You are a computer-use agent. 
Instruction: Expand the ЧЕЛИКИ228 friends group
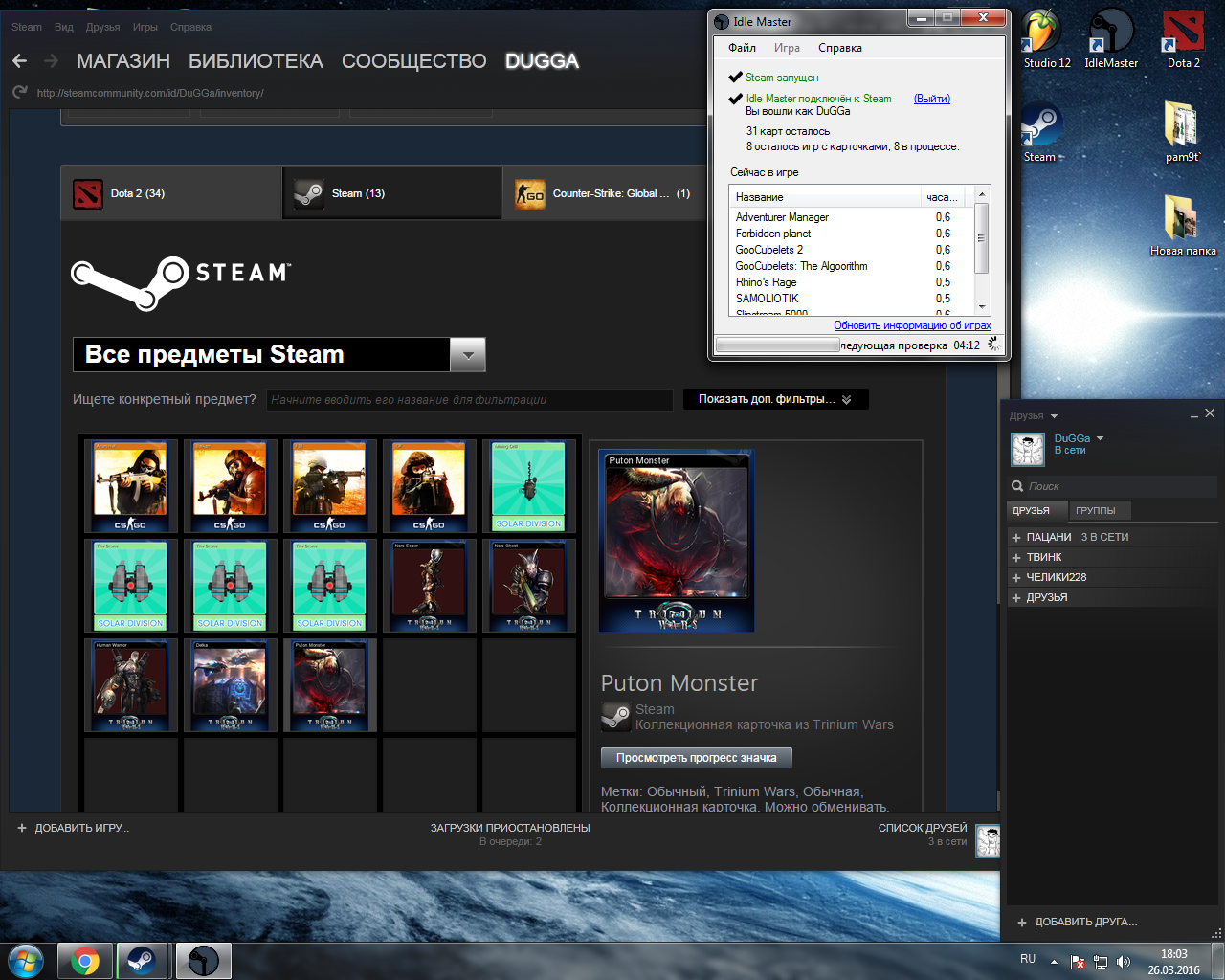point(1016,578)
